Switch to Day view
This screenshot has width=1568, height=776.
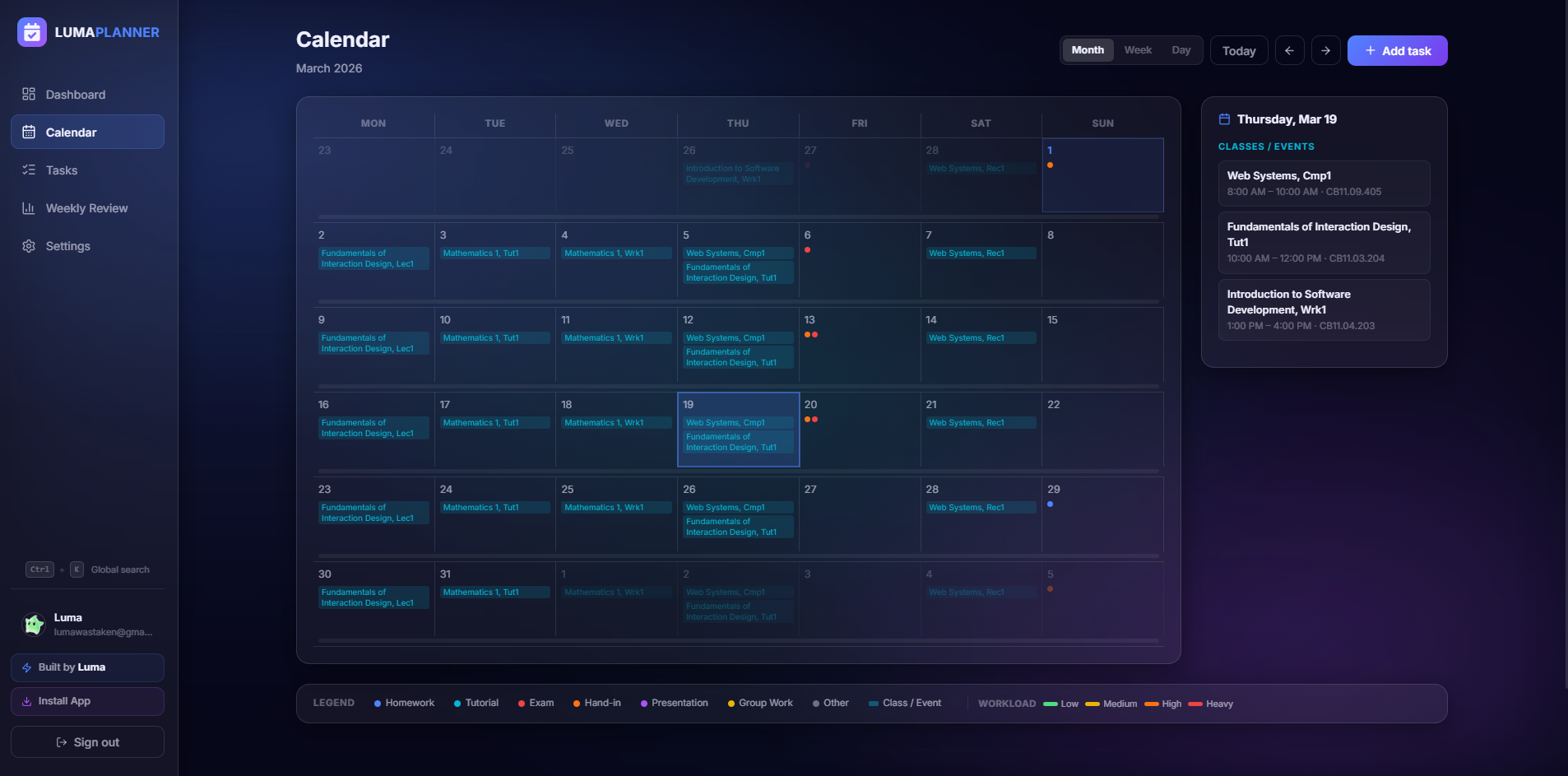pos(1181,49)
